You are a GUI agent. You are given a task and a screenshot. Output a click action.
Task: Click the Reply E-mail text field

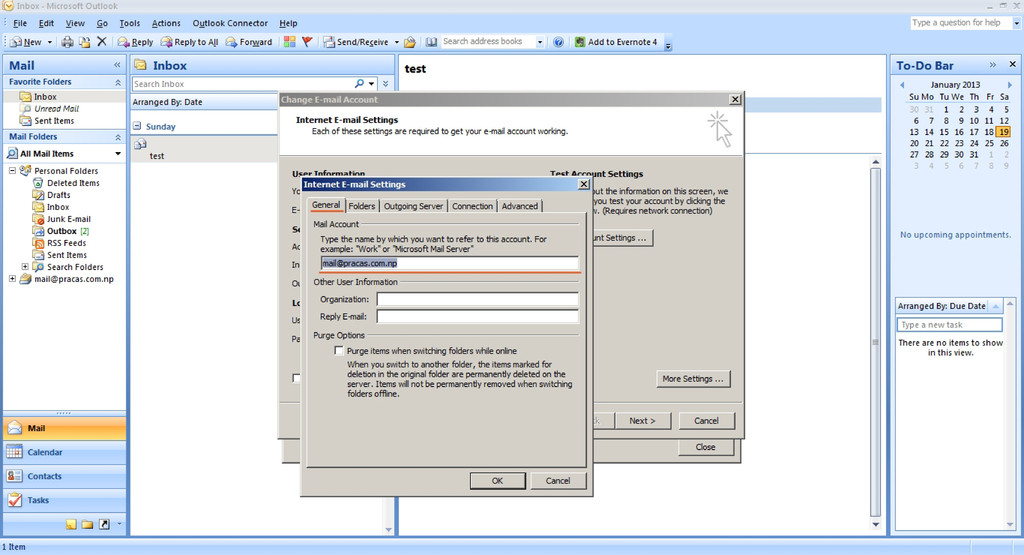477,316
